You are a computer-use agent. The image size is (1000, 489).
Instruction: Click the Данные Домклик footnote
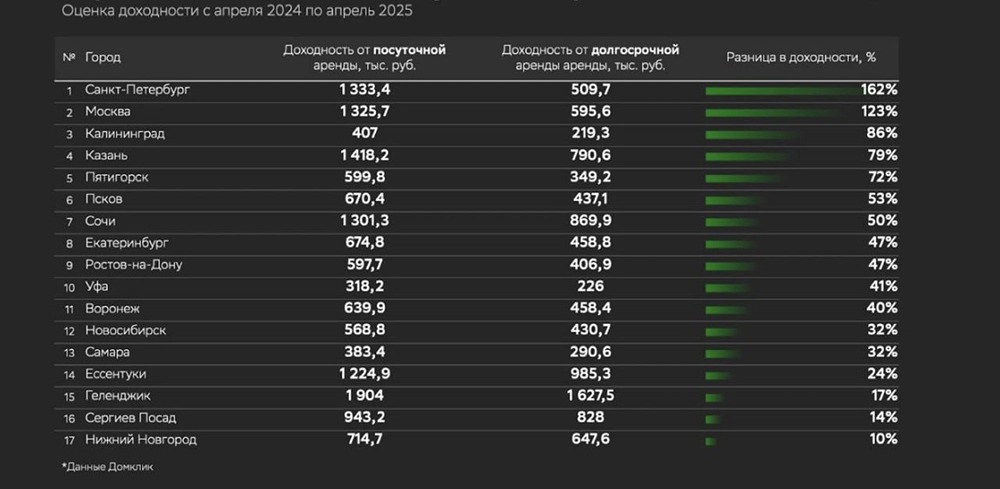tap(102, 467)
